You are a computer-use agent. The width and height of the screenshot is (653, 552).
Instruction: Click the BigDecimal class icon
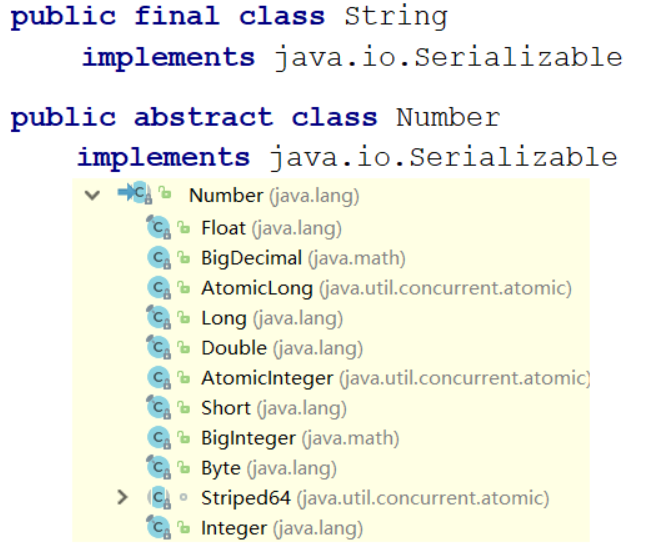click(159, 257)
